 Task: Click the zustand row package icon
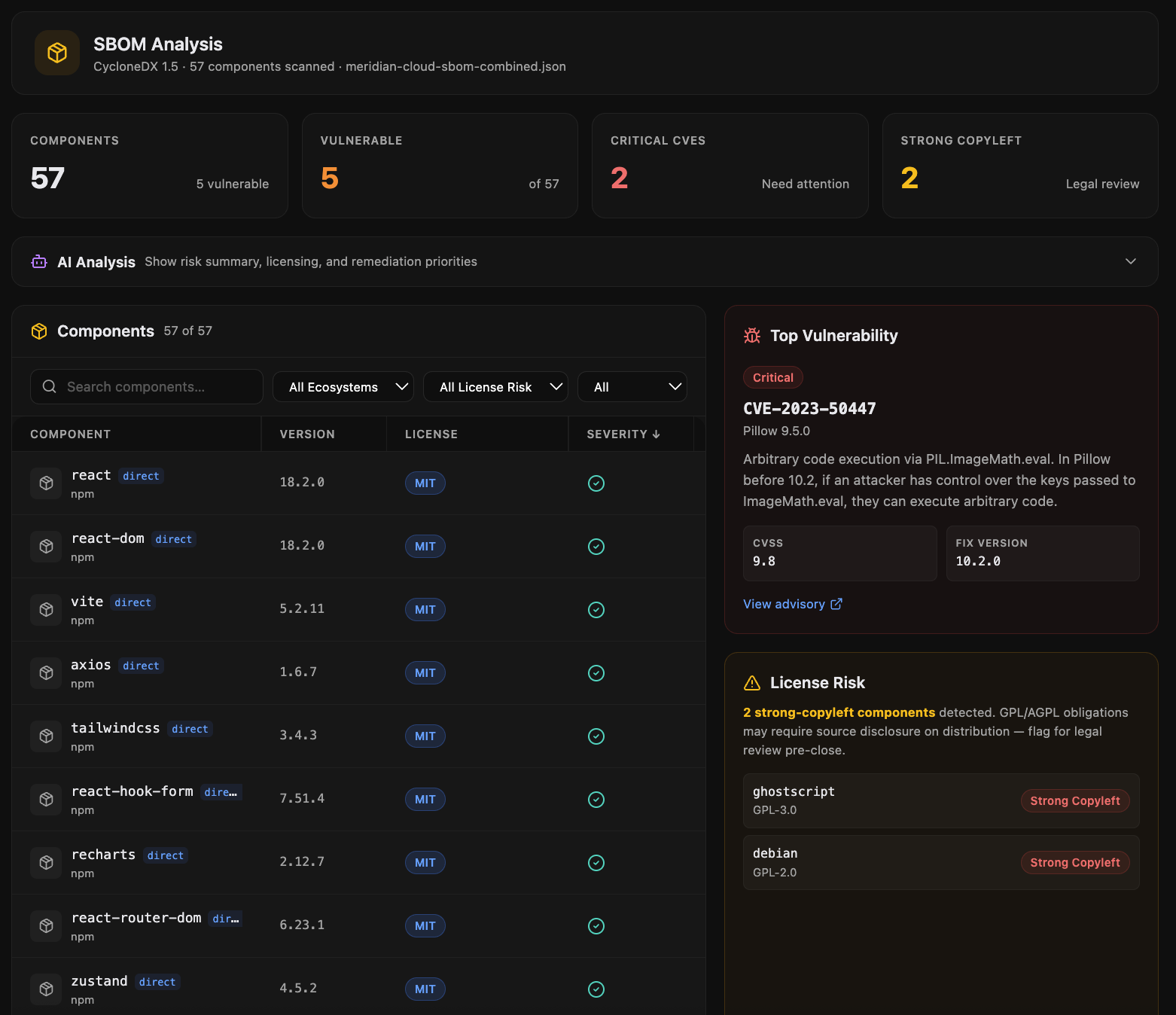point(46,989)
